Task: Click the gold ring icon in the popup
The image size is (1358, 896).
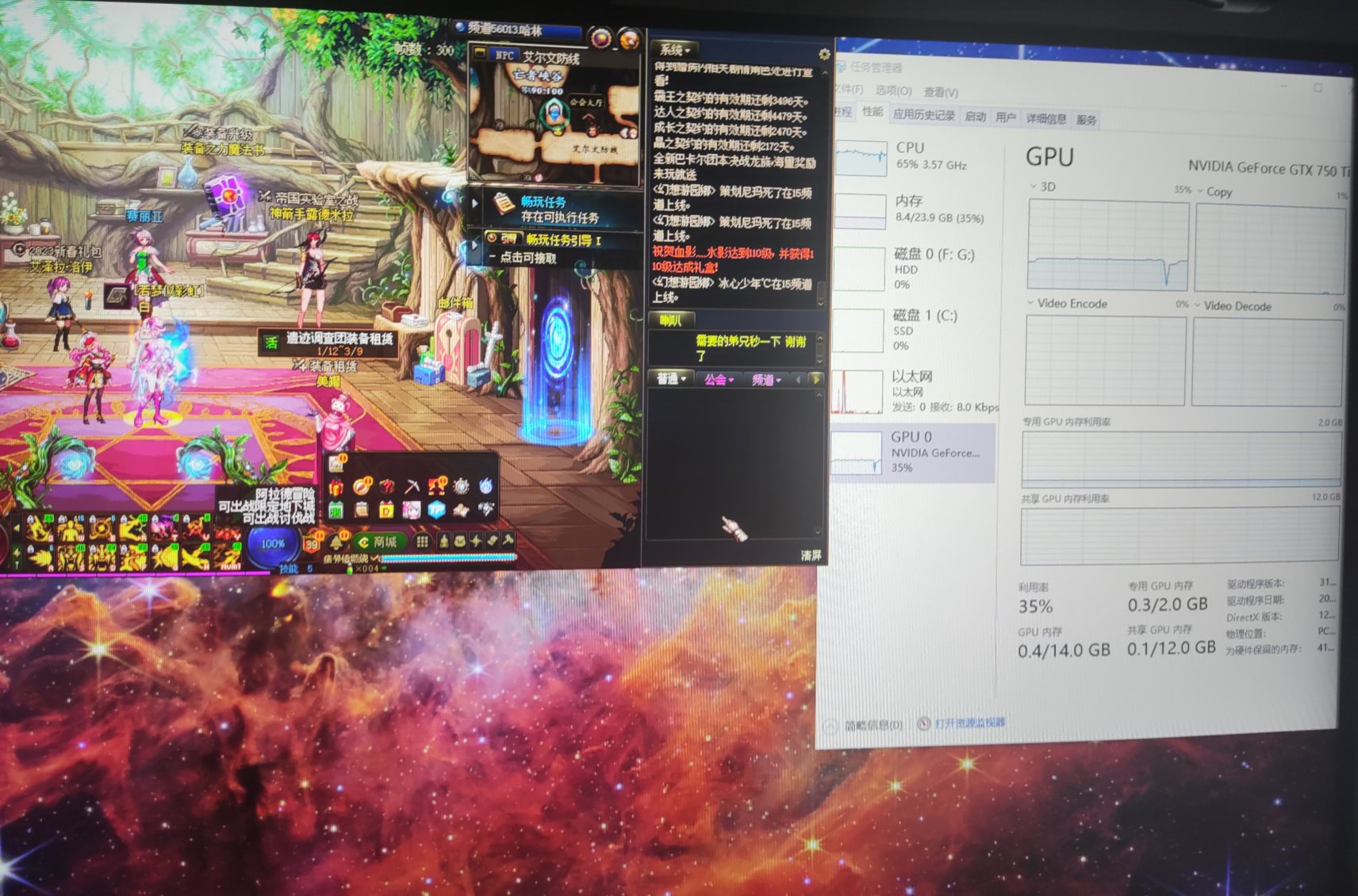Action: click(362, 487)
